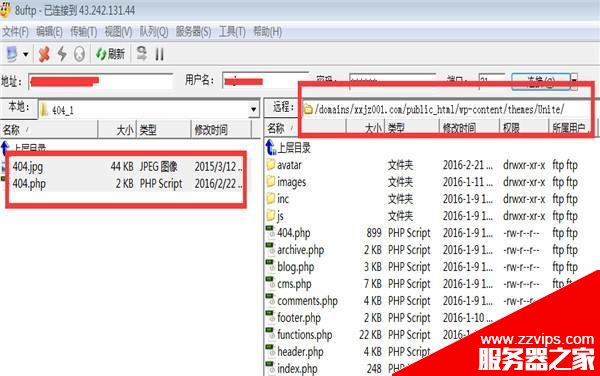Click the comments.php file icon
This screenshot has height=376, width=600.
coord(271,300)
